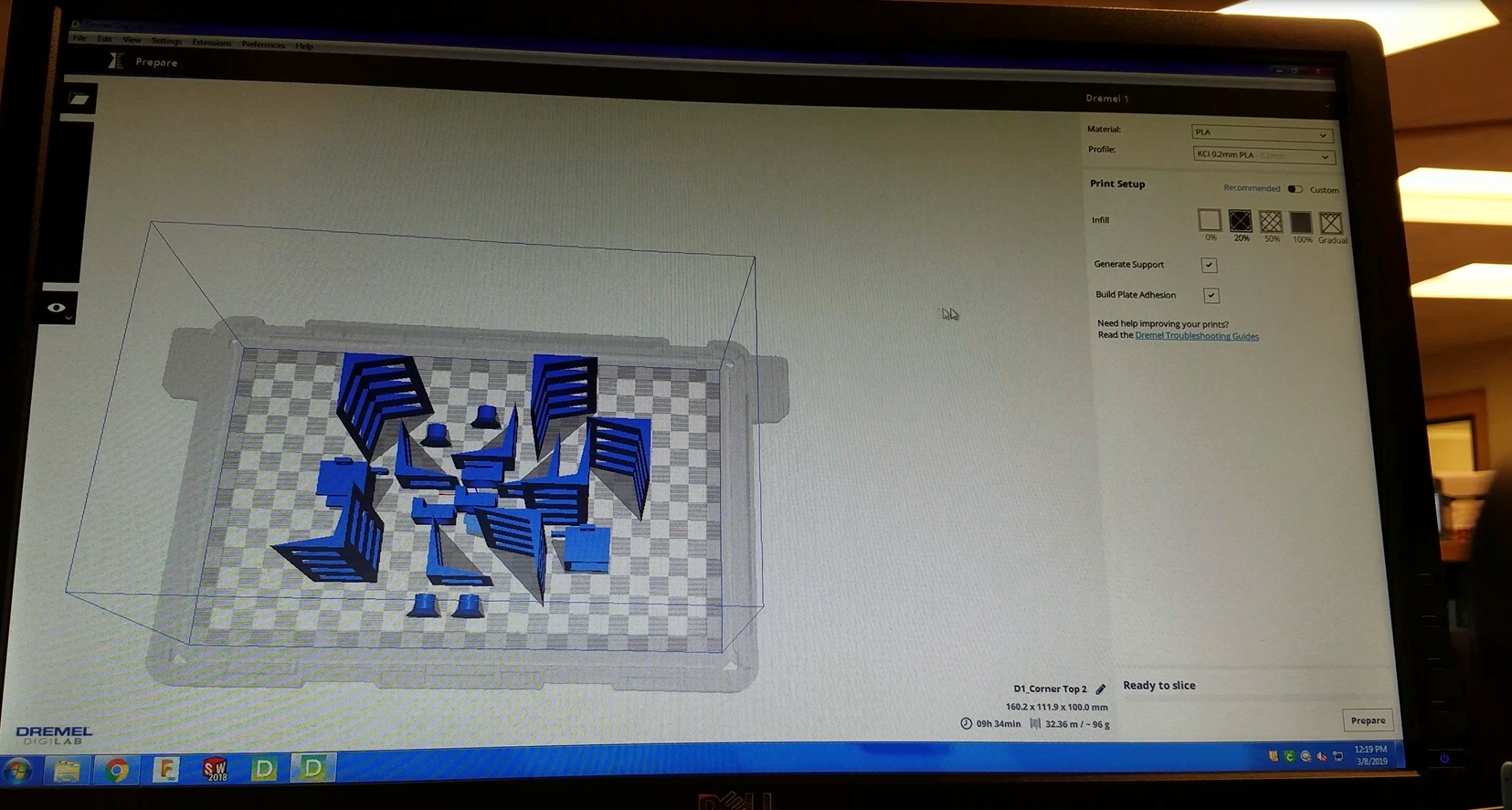Click the filament usage spool icon
1512x810 pixels.
pos(1035,724)
